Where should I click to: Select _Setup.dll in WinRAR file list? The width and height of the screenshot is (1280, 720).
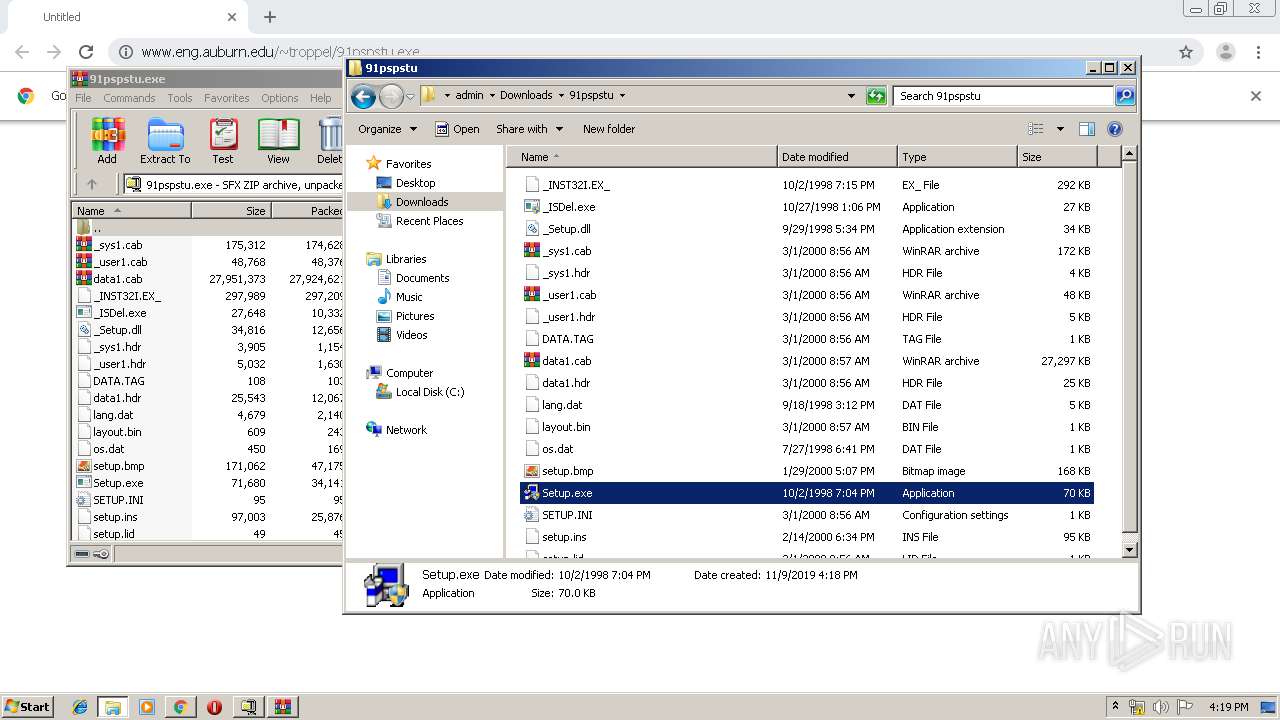(x=117, y=330)
